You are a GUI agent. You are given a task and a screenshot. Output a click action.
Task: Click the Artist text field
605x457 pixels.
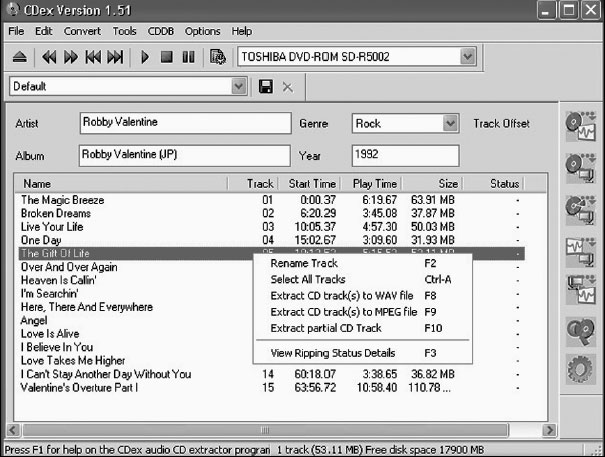click(181, 123)
